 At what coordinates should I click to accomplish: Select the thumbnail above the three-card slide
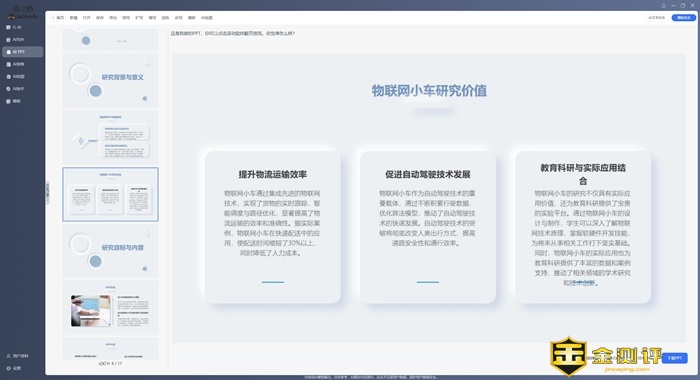[x=110, y=137]
